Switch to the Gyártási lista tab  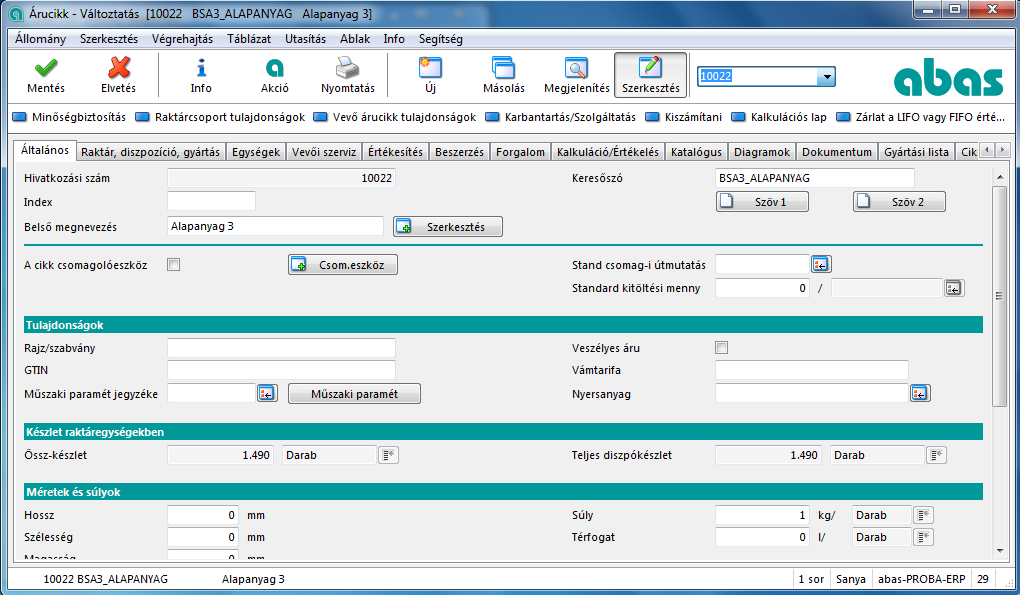coord(916,152)
